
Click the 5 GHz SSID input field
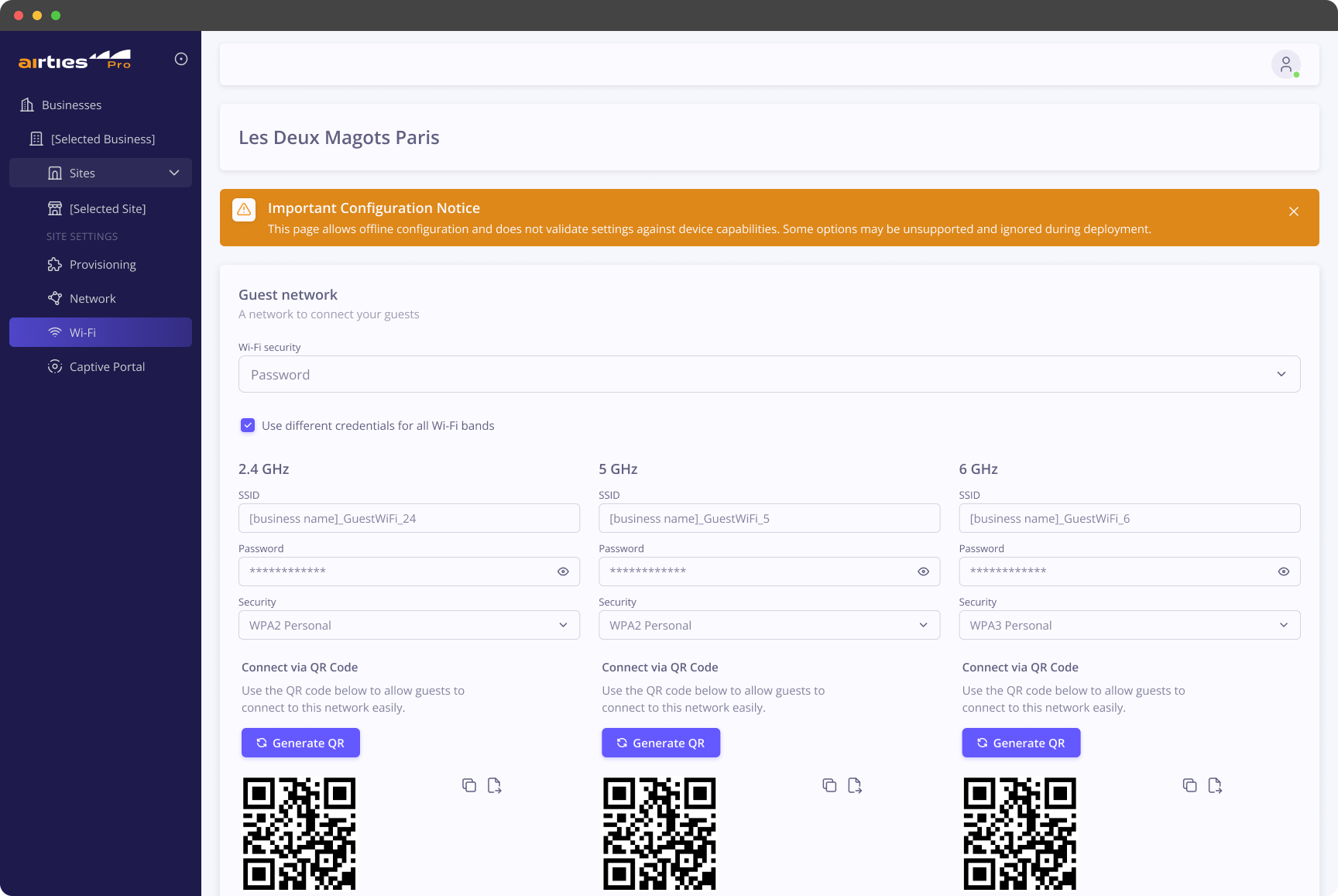pos(769,518)
